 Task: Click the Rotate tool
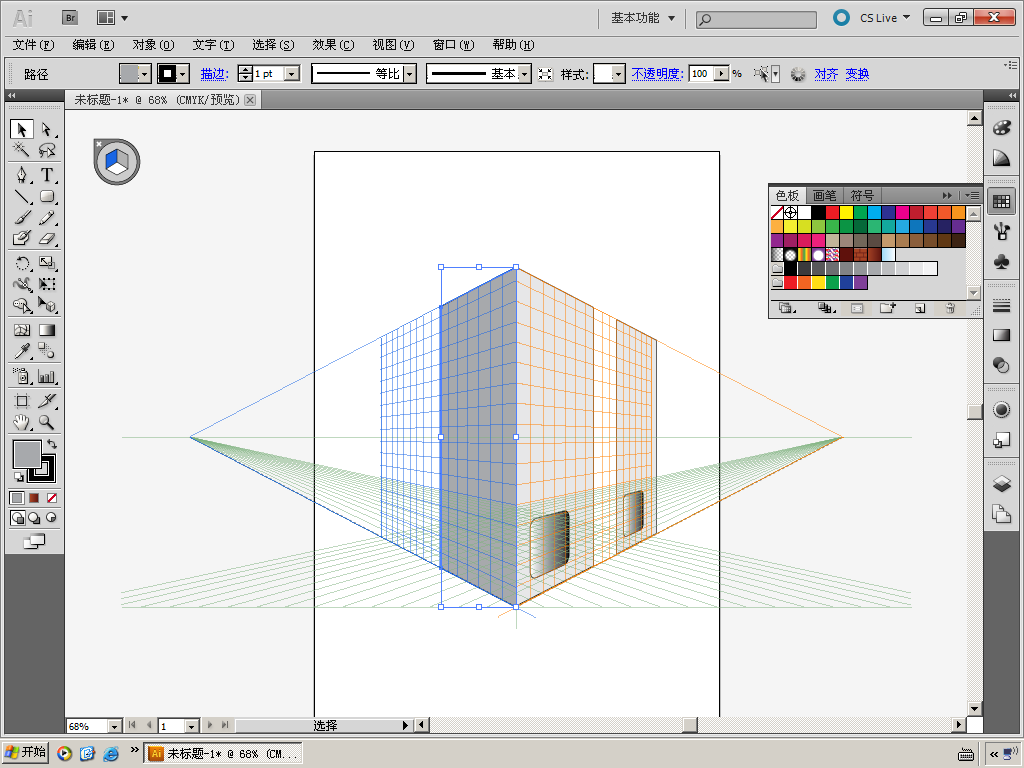[21, 263]
